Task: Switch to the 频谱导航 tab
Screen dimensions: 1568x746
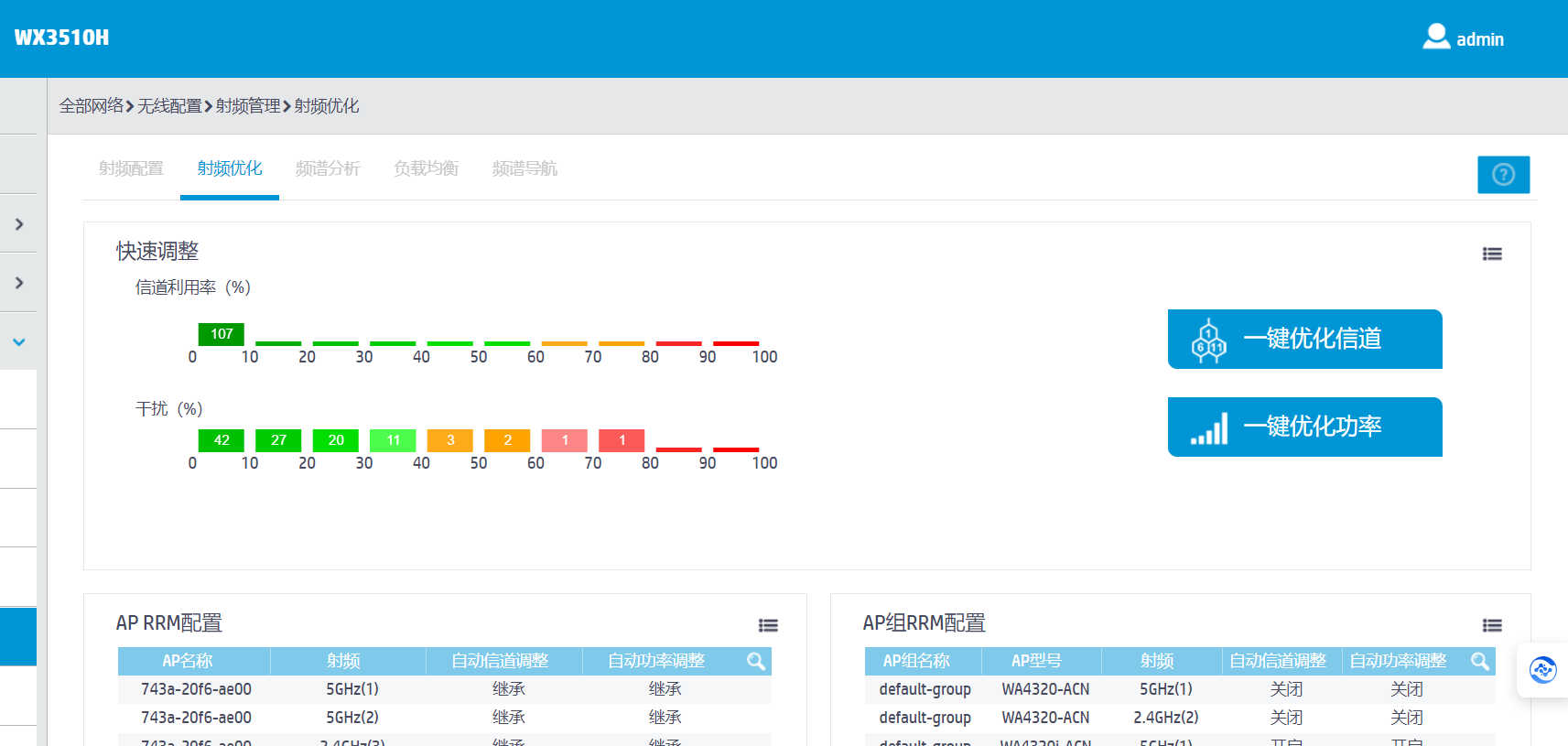Action: pyautogui.click(x=524, y=168)
